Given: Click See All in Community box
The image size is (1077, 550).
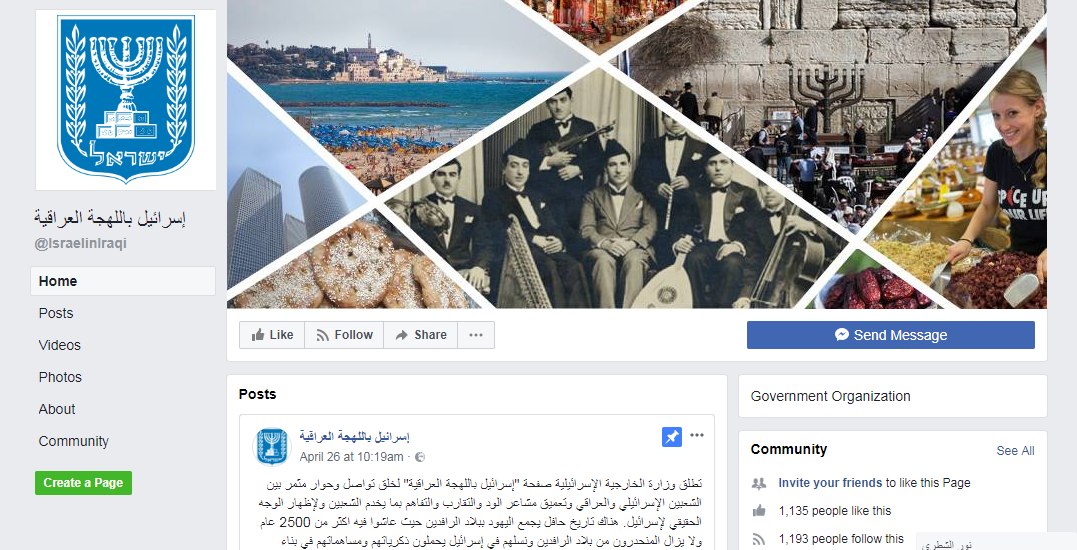Looking at the screenshot, I should click(x=1015, y=451).
